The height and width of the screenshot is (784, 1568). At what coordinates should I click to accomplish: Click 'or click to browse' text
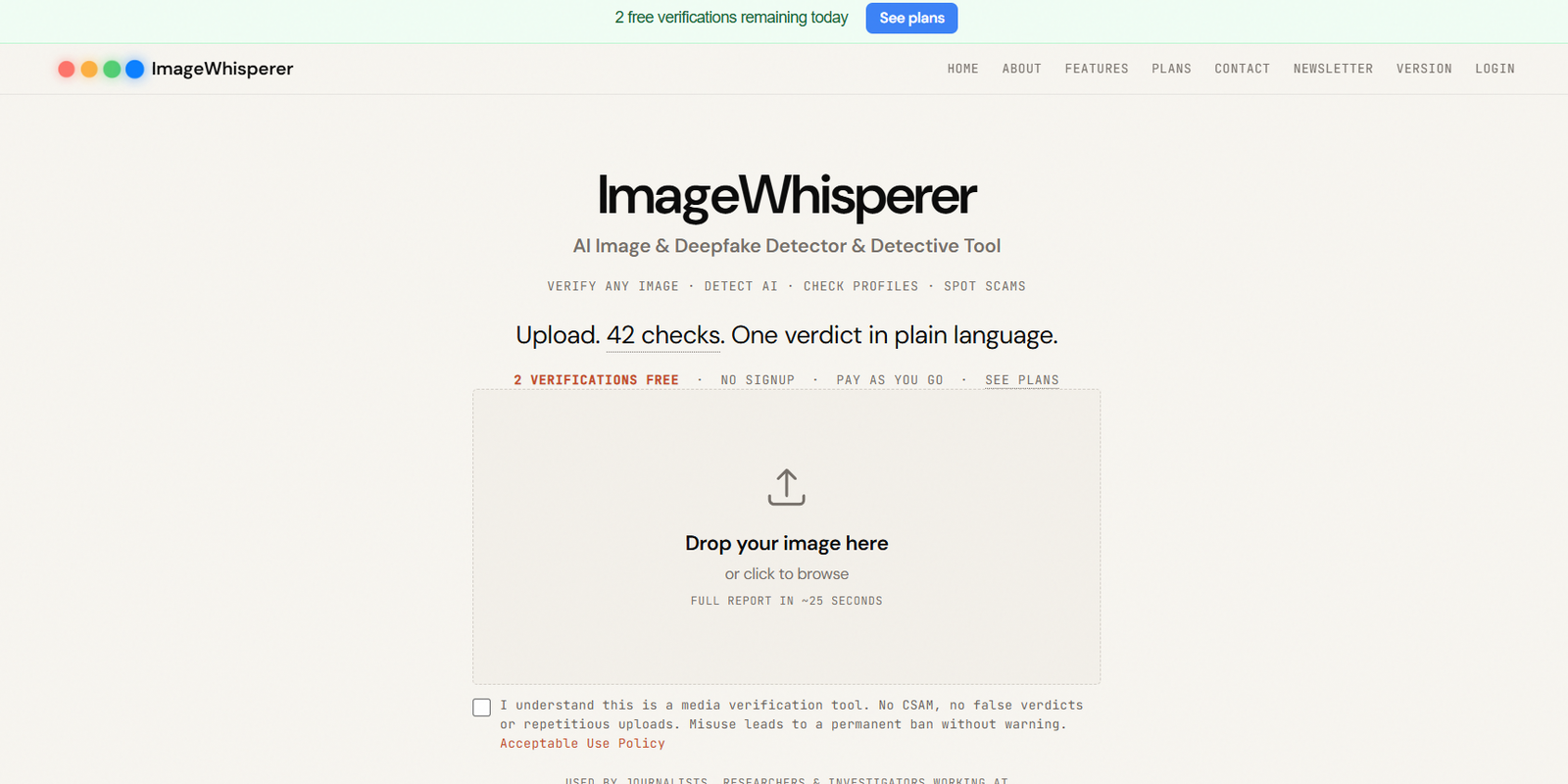pos(786,574)
